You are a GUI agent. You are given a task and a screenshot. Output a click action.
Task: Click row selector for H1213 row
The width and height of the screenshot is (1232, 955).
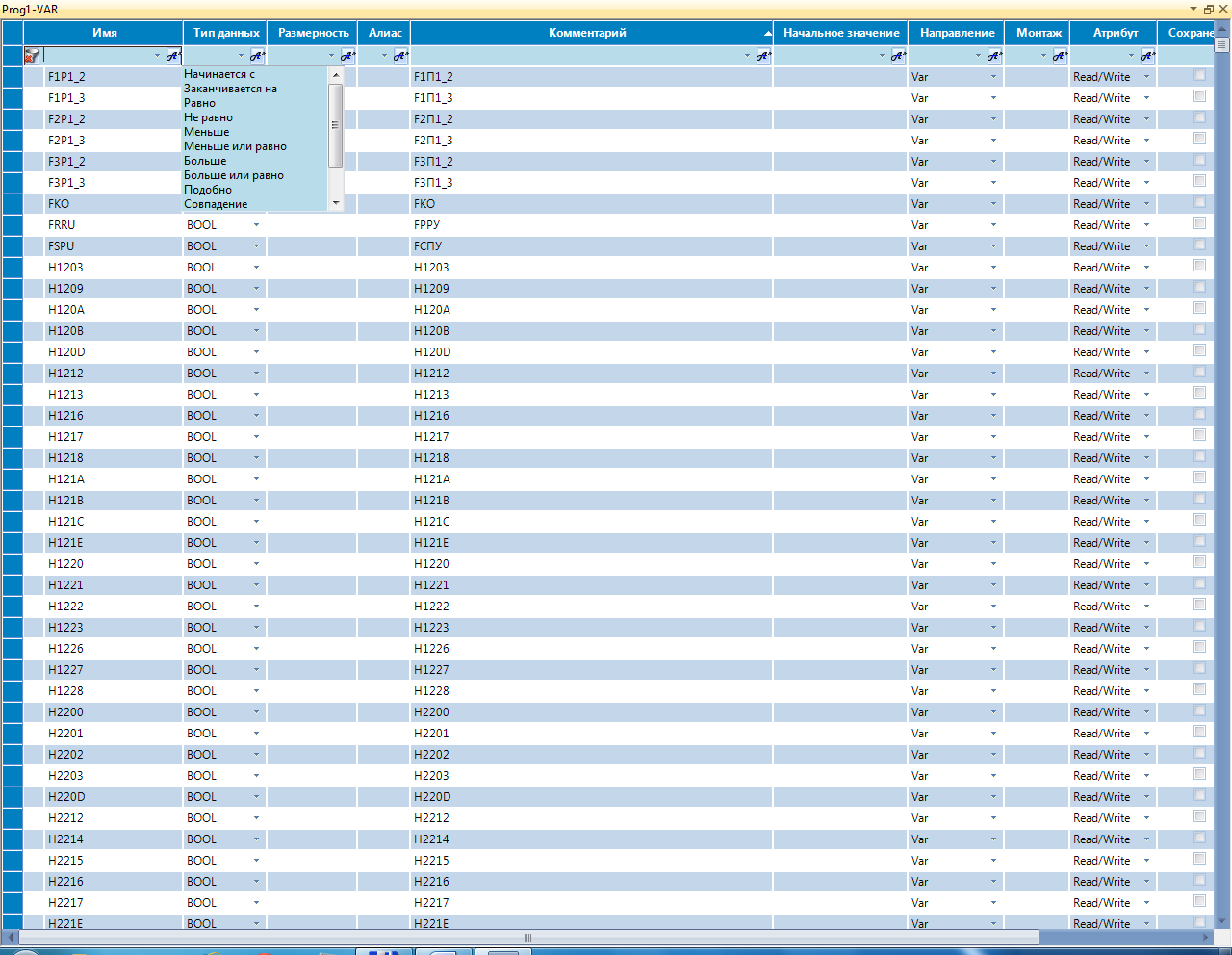click(13, 395)
